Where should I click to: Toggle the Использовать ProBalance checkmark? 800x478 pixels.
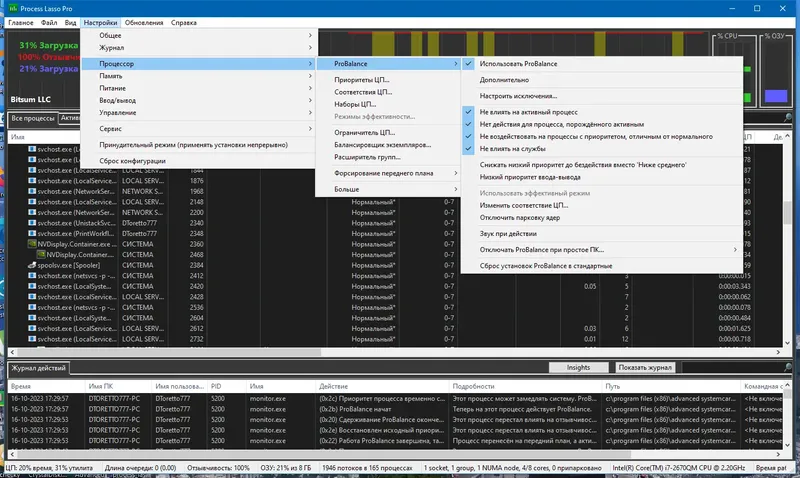468,64
